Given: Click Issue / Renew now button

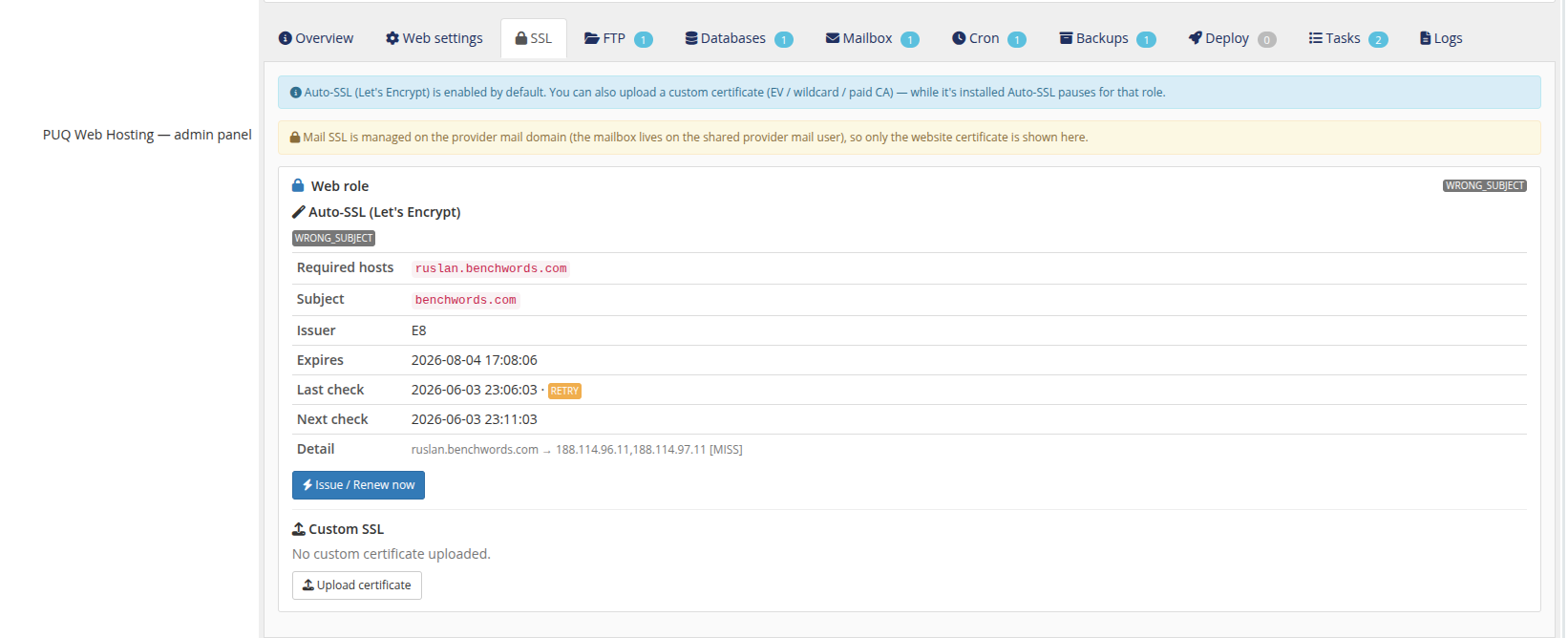Looking at the screenshot, I should click(358, 485).
